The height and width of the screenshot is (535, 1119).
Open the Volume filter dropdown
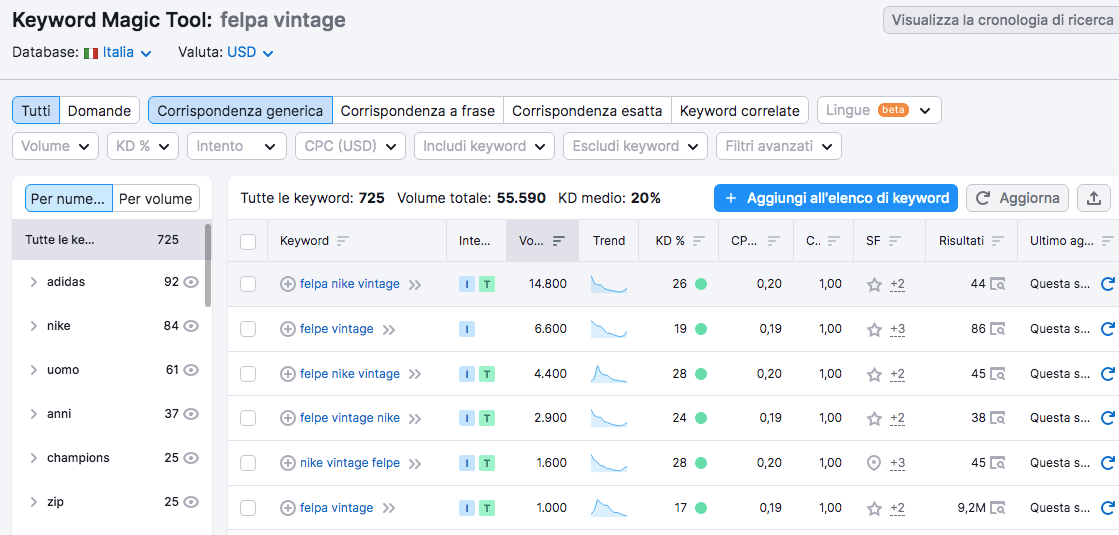(56, 146)
